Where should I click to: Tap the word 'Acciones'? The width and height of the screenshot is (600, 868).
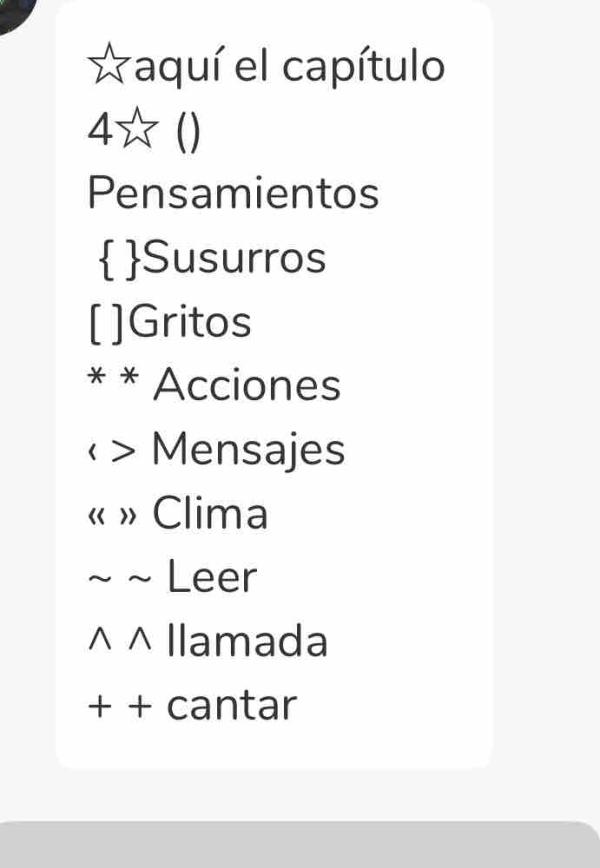247,385
